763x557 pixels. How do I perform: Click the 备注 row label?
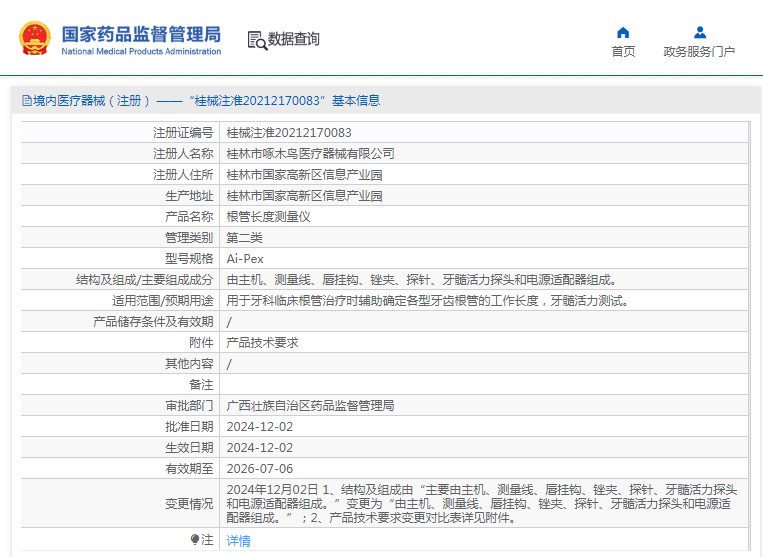point(201,384)
